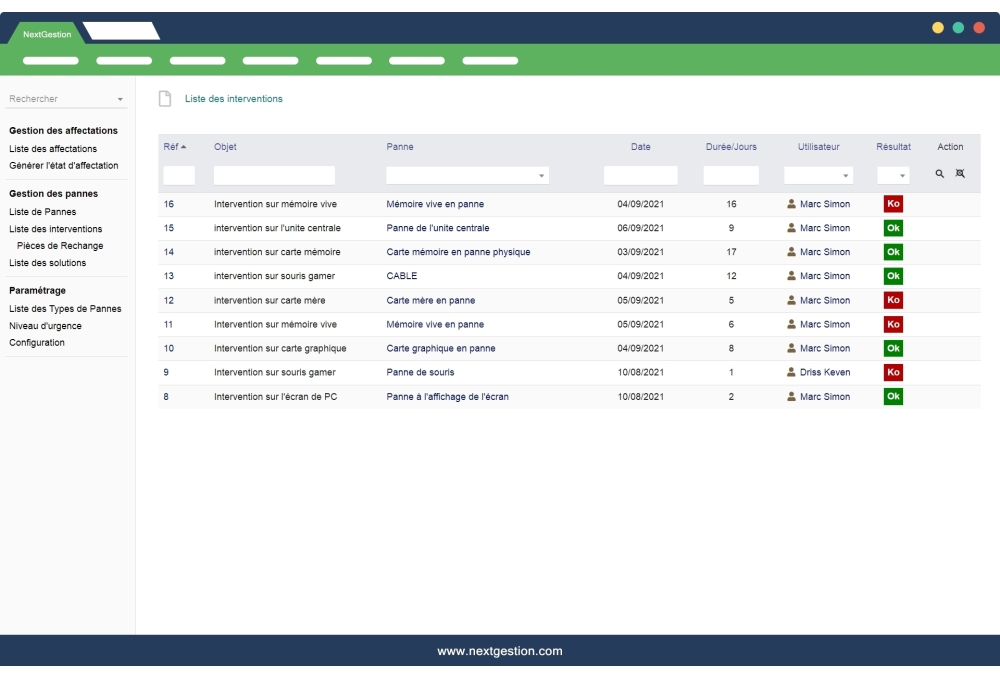Expand the Rechercher dropdown in the sidebar

click(121, 98)
